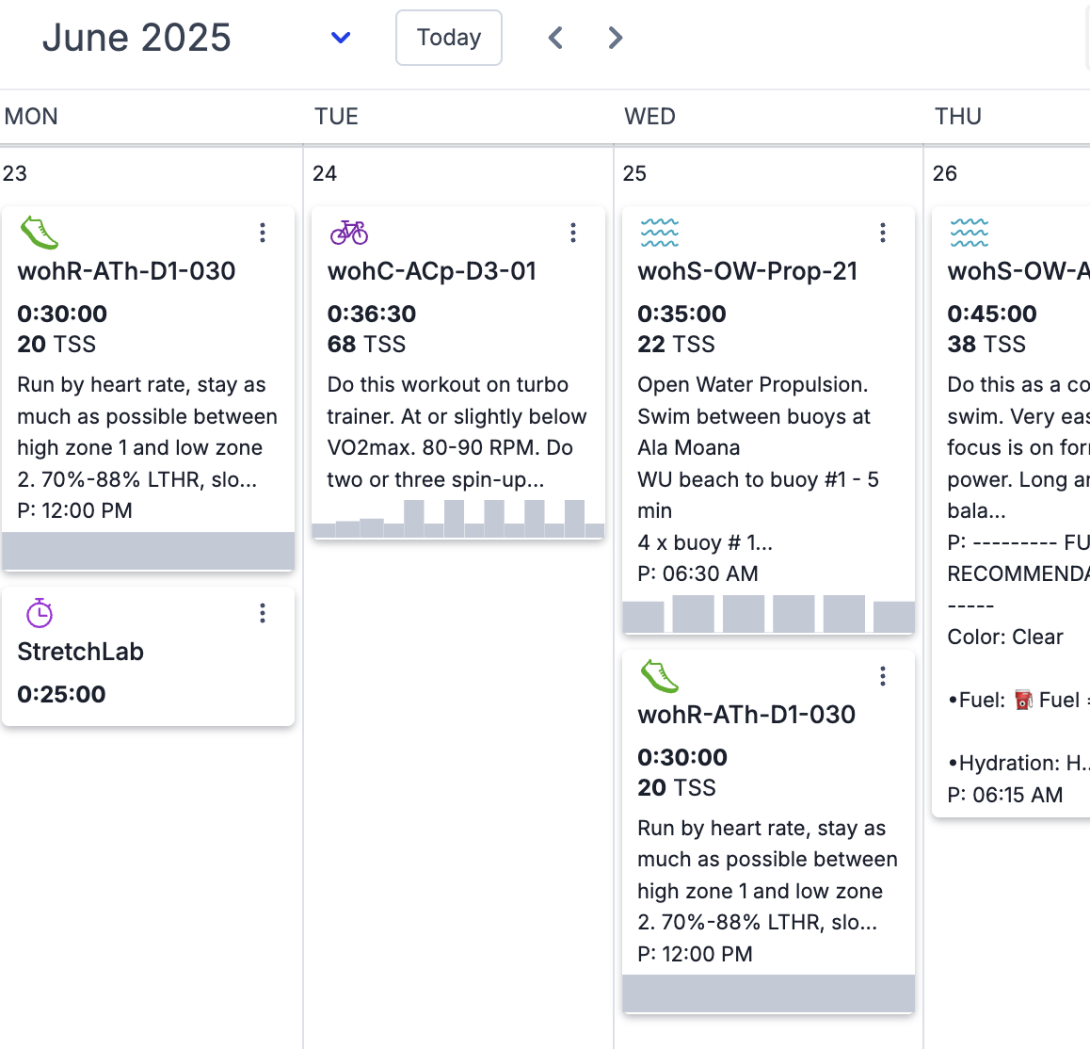Image resolution: width=1090 pixels, height=1049 pixels.
Task: Click the swim waves icon on Thursday's workout
Action: pos(969,233)
